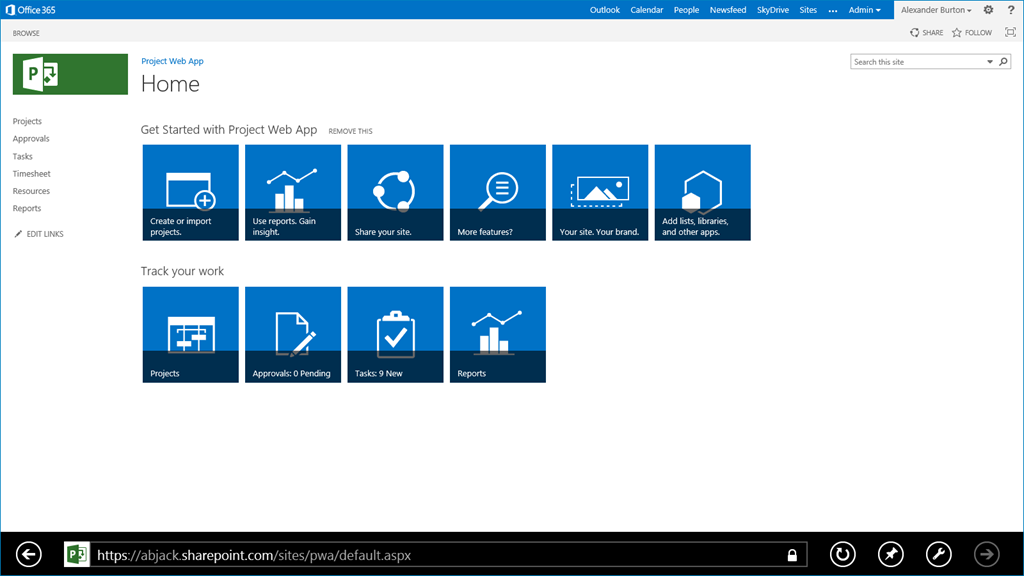The height and width of the screenshot is (576, 1024).
Task: Click the browser forward arrow button
Action: coord(987,554)
